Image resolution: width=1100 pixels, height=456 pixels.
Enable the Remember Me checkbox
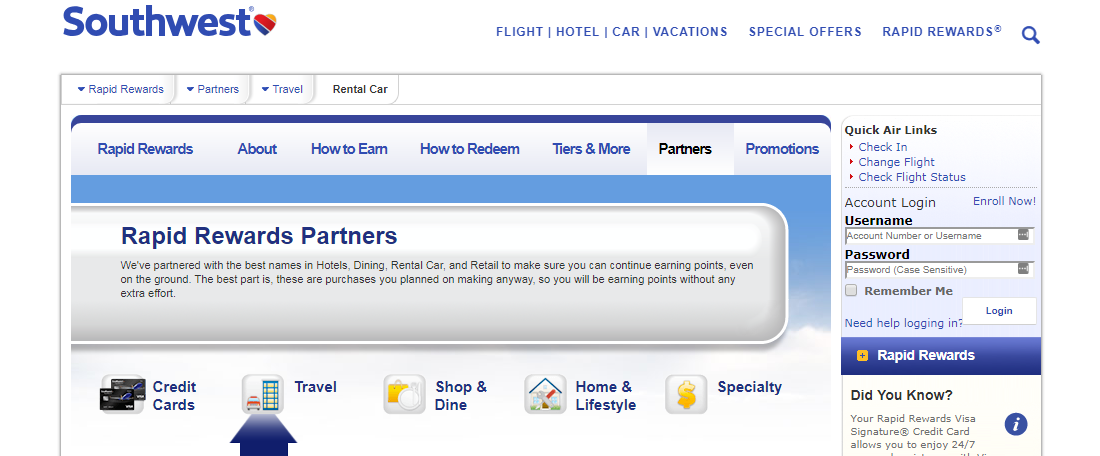click(x=851, y=290)
